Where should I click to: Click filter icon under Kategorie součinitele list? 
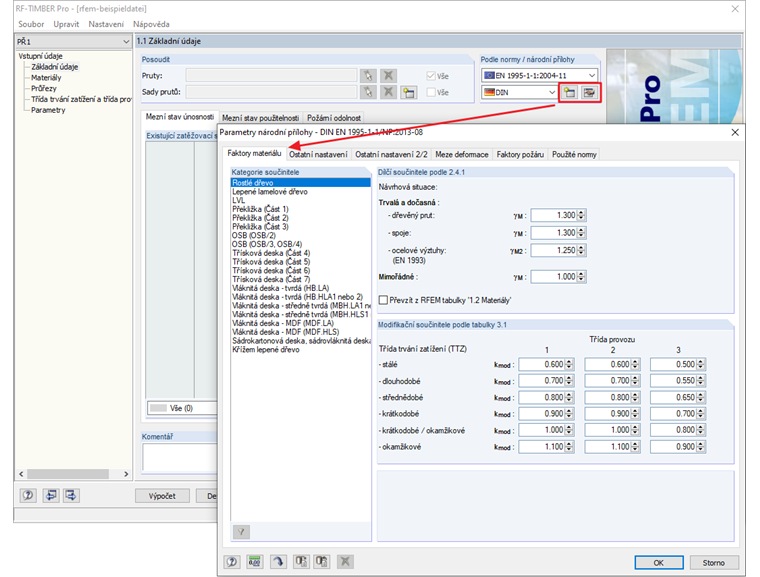(241, 532)
